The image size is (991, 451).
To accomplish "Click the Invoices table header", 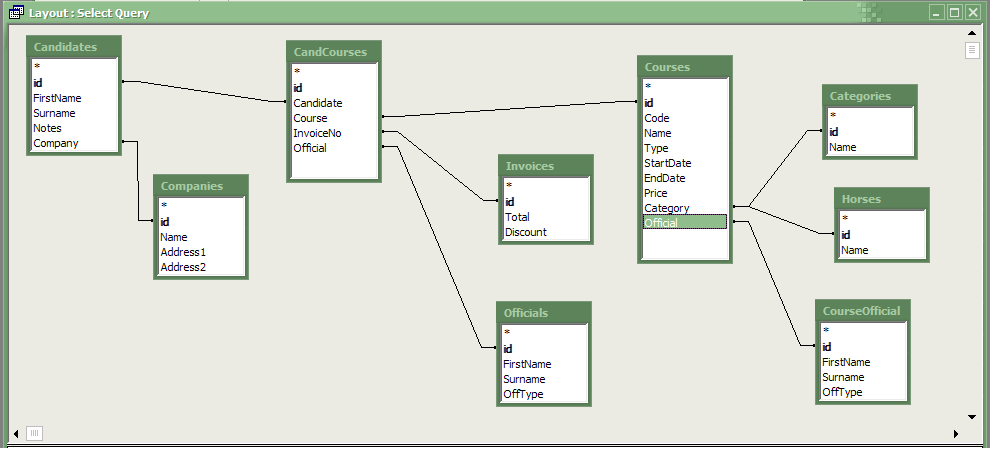I will (546, 166).
